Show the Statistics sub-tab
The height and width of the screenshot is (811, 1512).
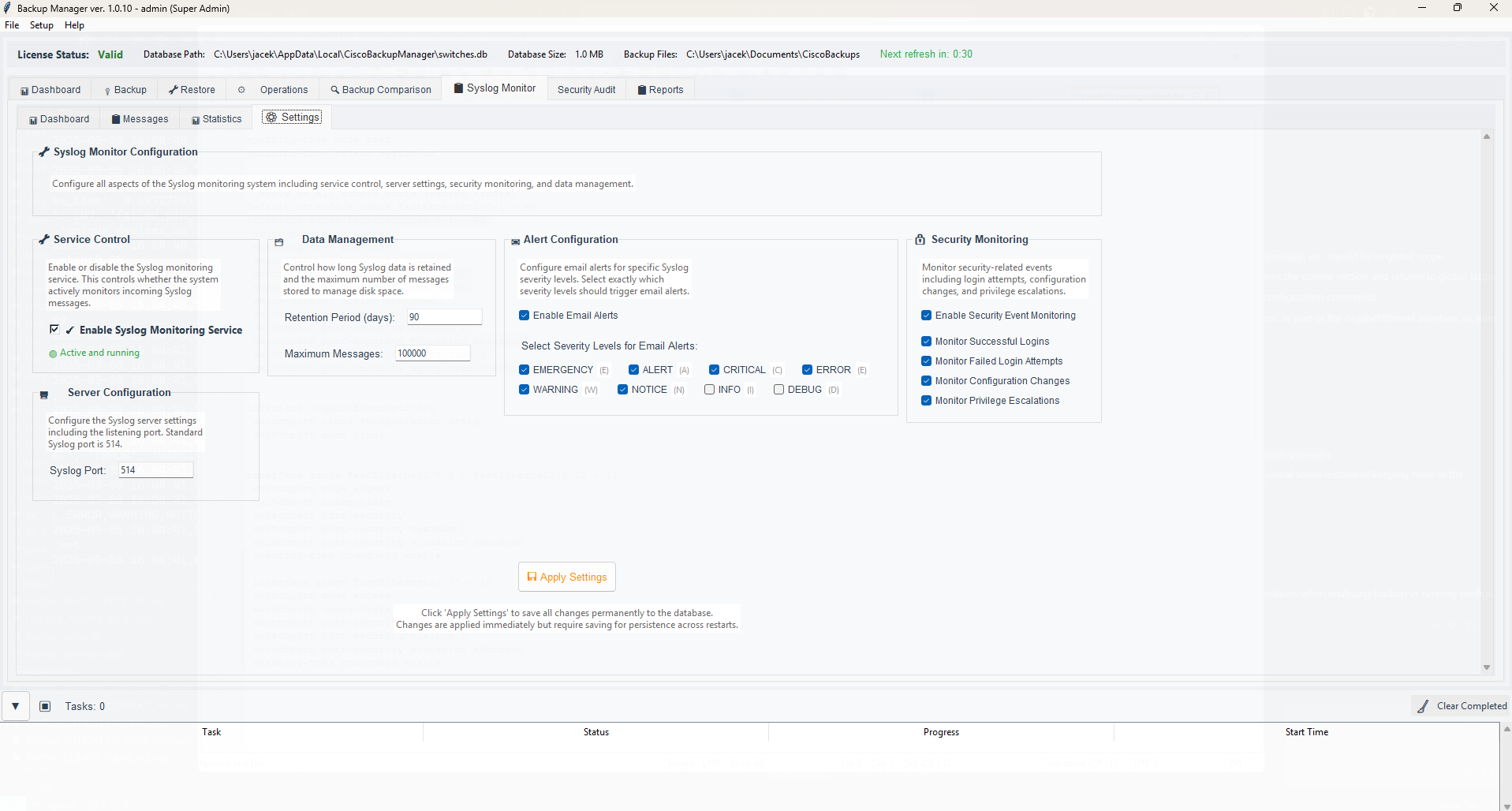[216, 119]
